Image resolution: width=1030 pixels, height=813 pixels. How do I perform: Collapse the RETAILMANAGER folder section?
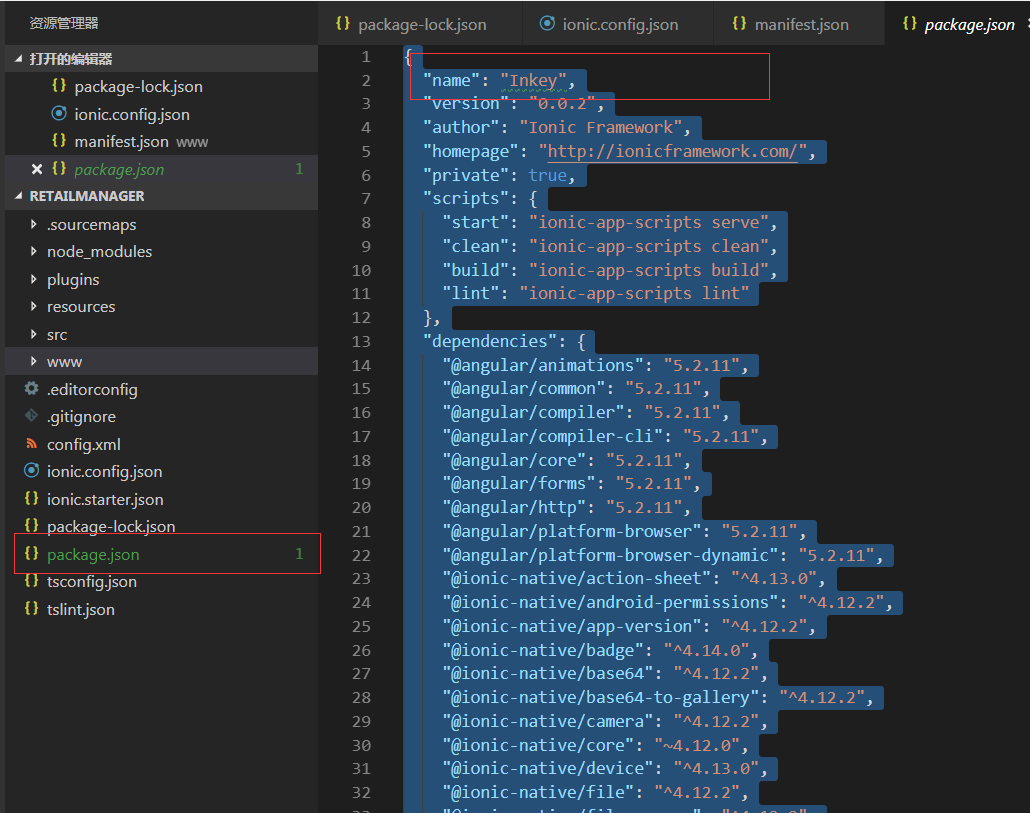pyautogui.click(x=18, y=196)
